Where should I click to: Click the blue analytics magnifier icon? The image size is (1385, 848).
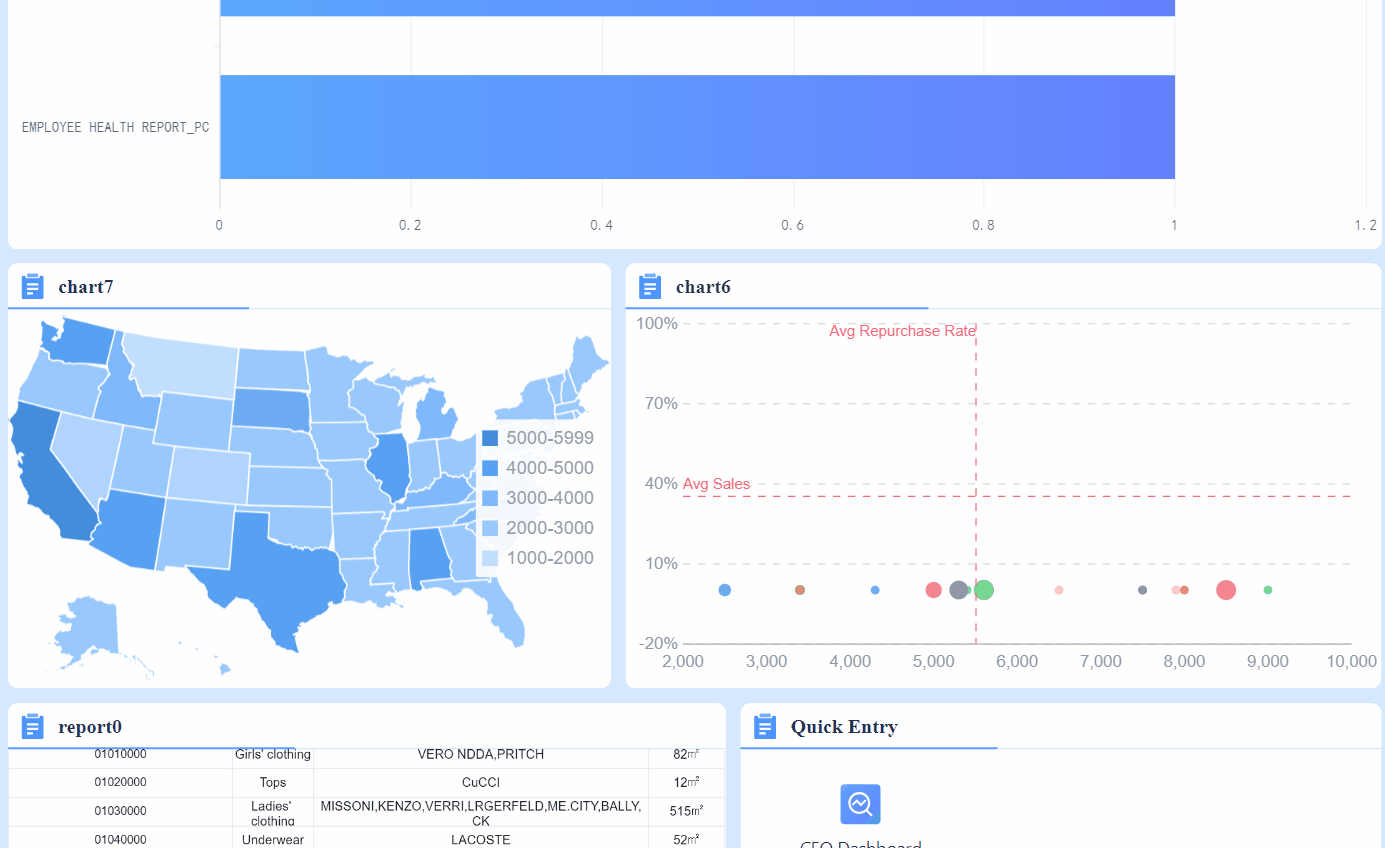(x=860, y=804)
